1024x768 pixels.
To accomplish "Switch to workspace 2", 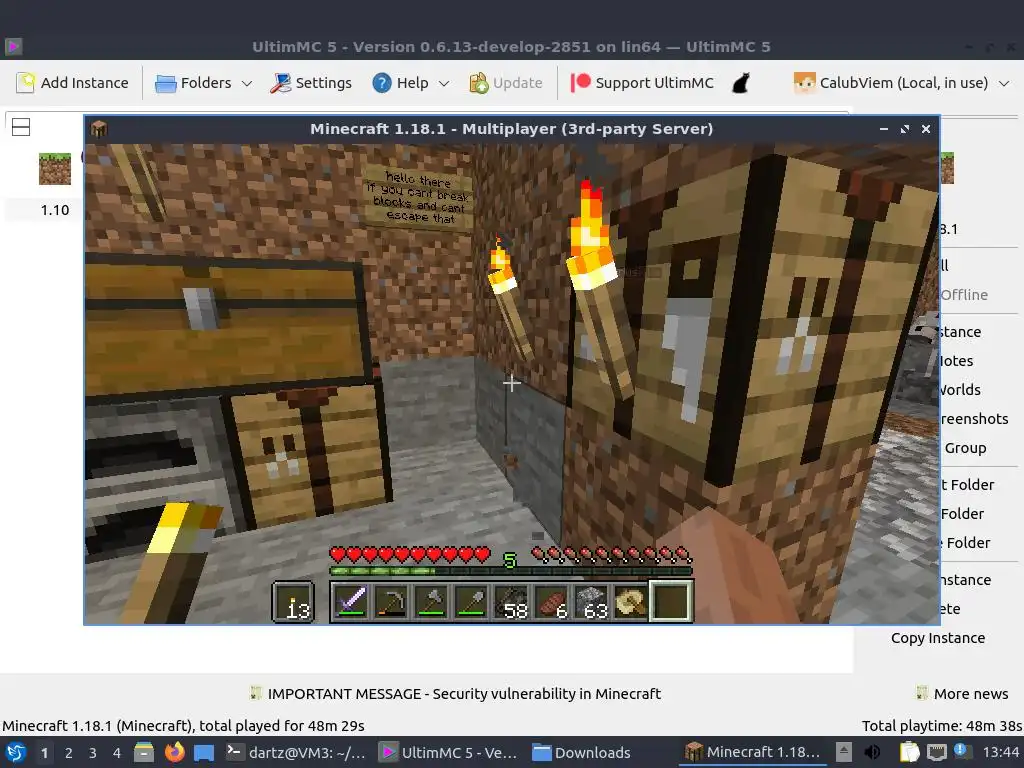I will (69, 752).
